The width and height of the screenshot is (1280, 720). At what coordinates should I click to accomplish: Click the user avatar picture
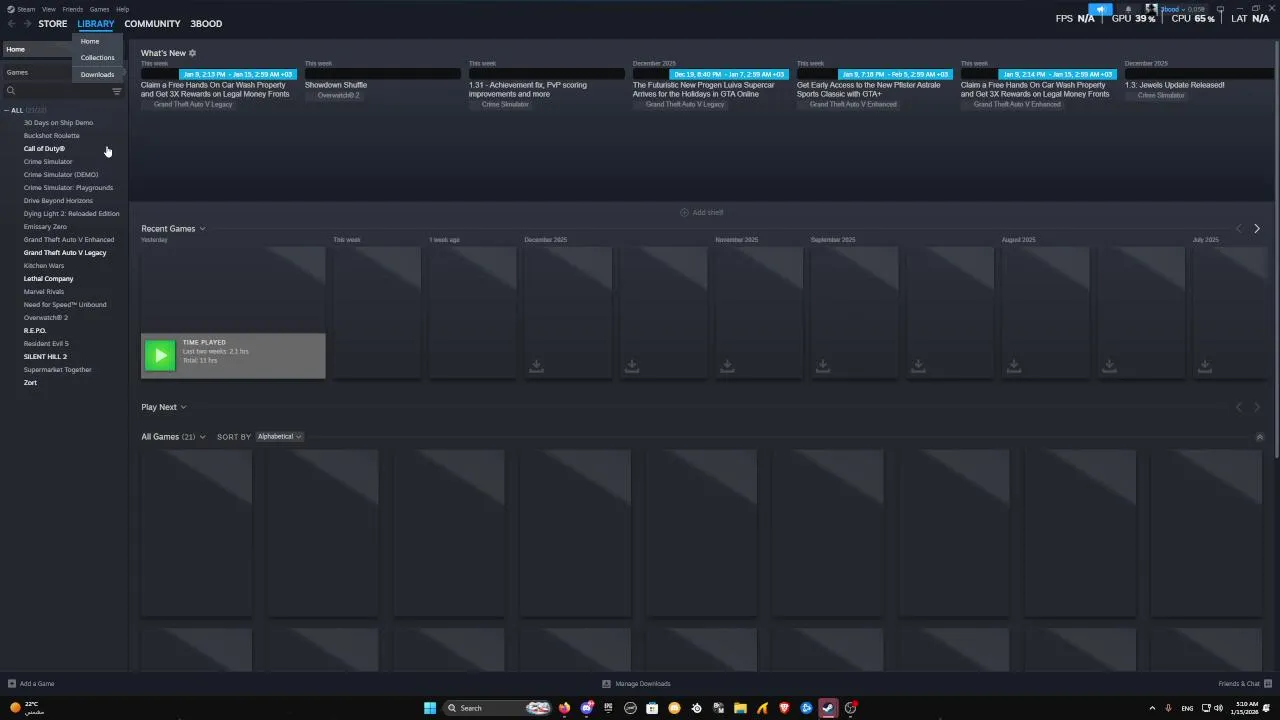pyautogui.click(x=1151, y=9)
